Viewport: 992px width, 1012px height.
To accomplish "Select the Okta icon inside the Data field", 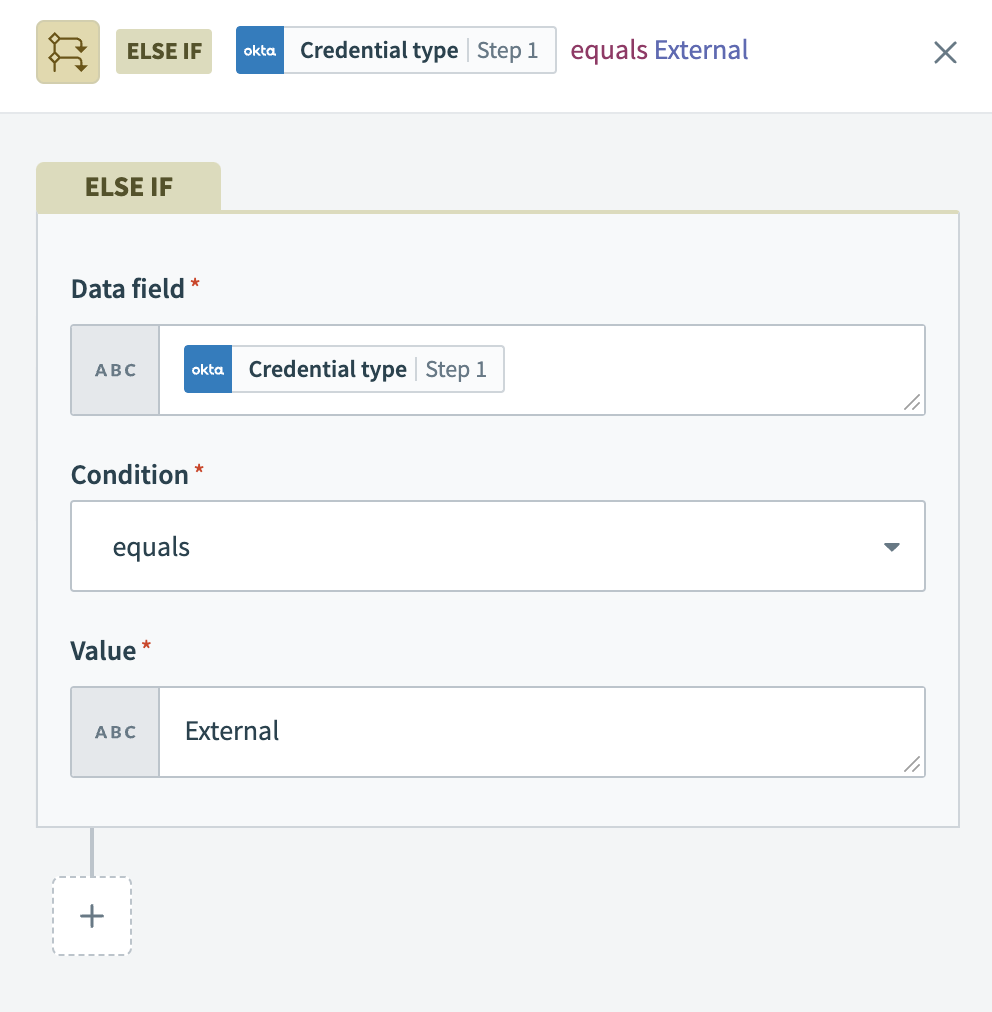I will [207, 369].
